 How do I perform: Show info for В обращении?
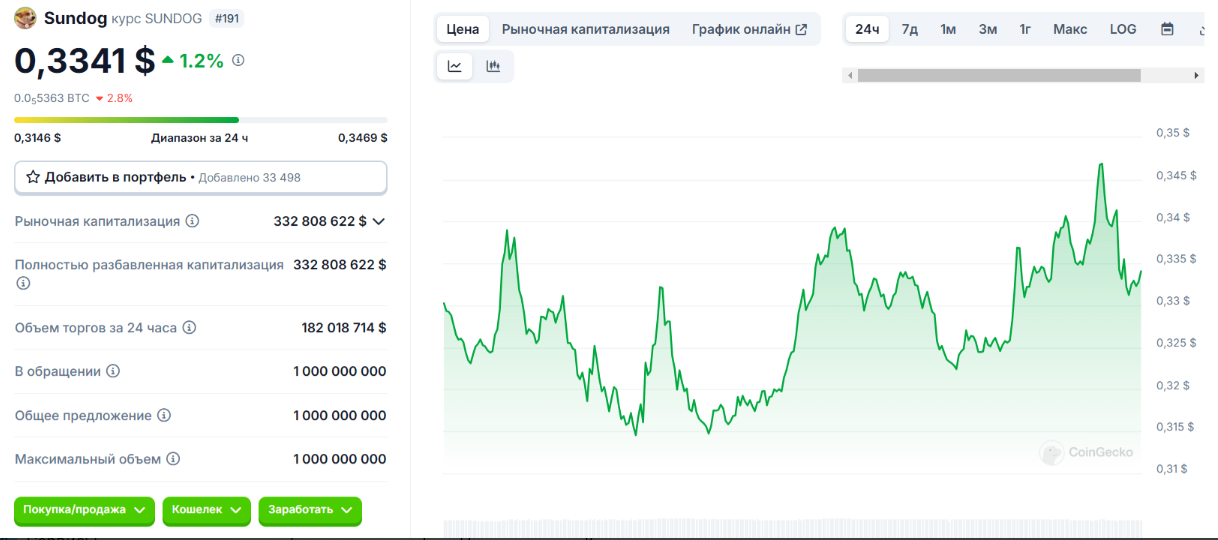[113, 371]
